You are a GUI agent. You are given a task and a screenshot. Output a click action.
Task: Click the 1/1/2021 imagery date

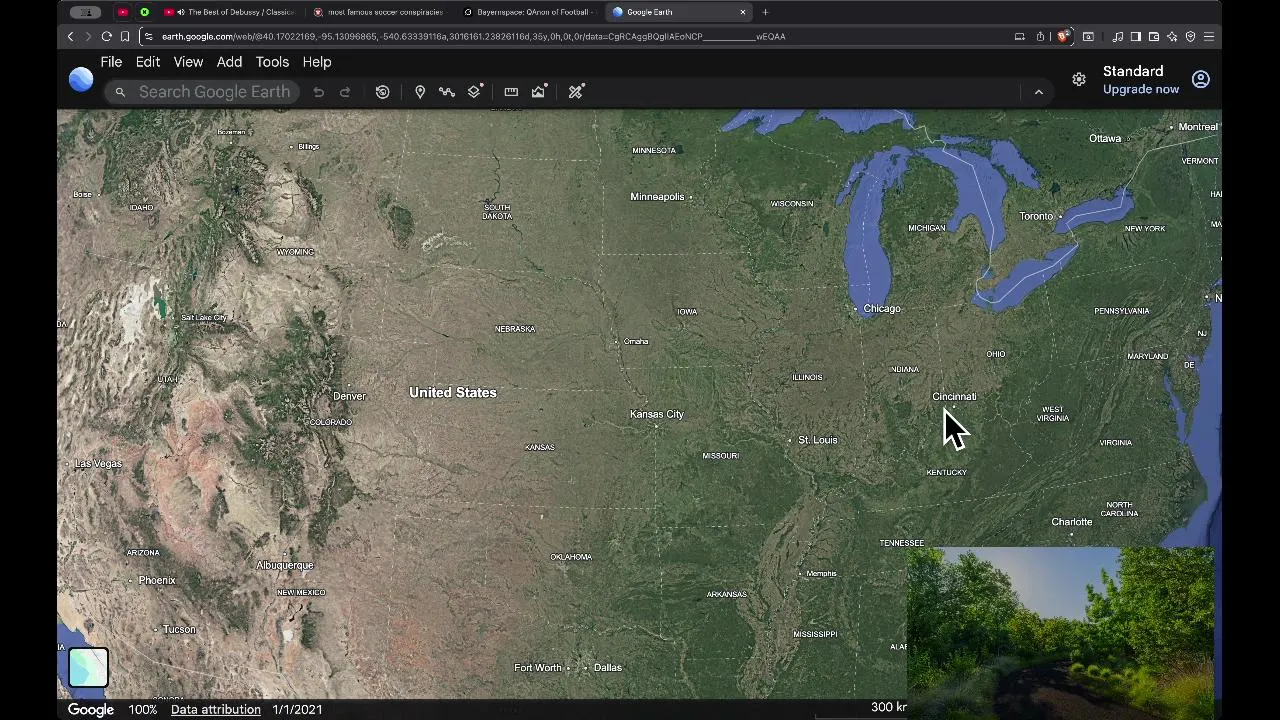click(x=297, y=709)
